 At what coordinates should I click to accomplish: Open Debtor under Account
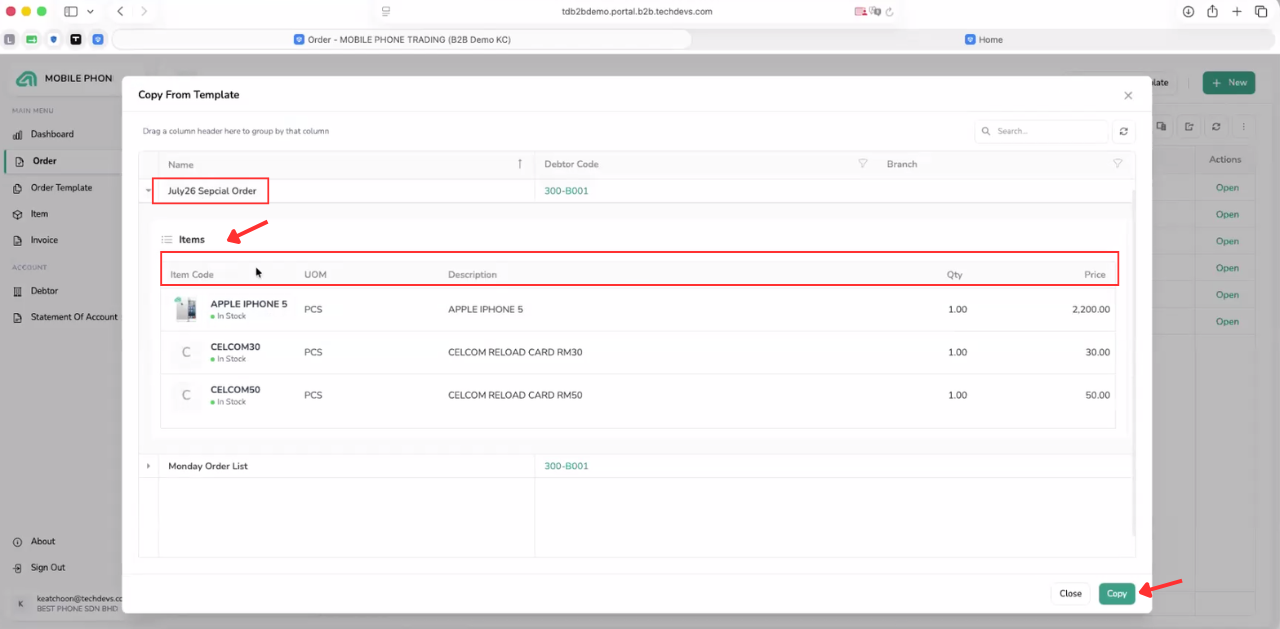pyautogui.click(x=44, y=291)
